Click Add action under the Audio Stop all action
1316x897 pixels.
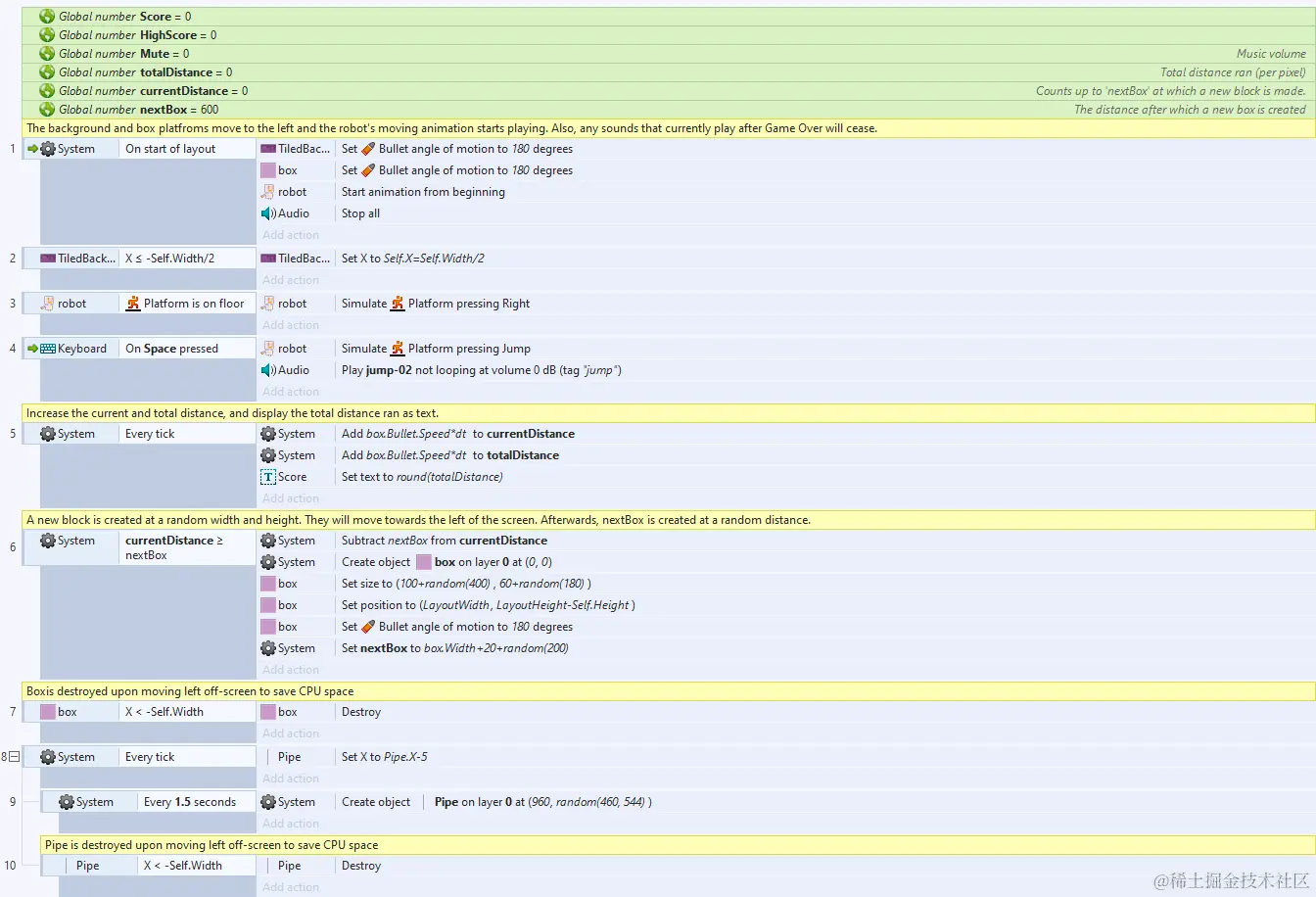pyautogui.click(x=291, y=235)
